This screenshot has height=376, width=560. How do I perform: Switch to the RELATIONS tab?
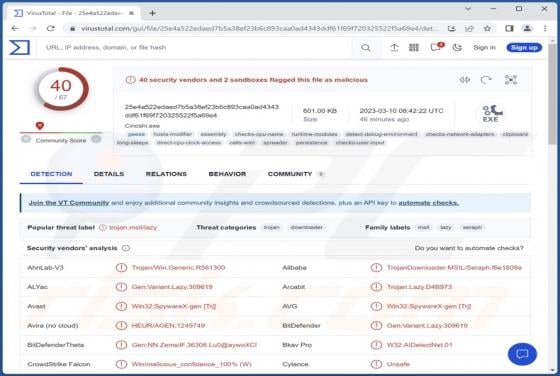(x=166, y=174)
